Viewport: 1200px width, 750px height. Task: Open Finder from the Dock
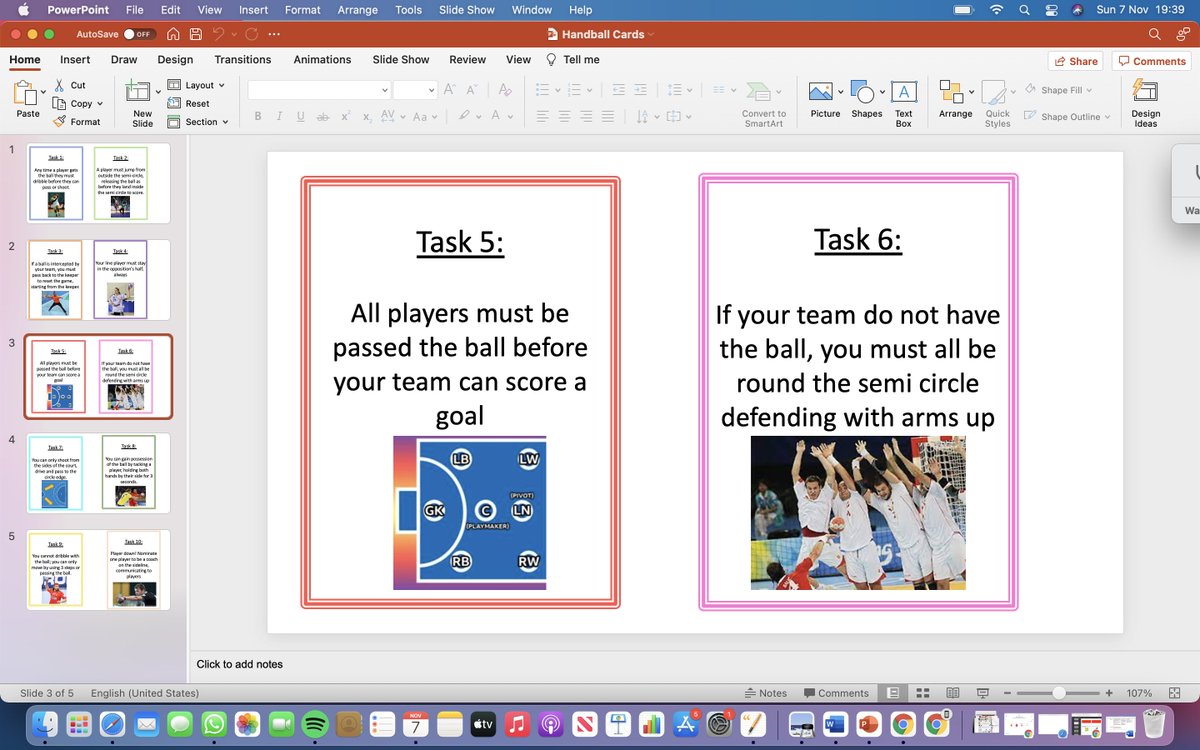point(46,723)
